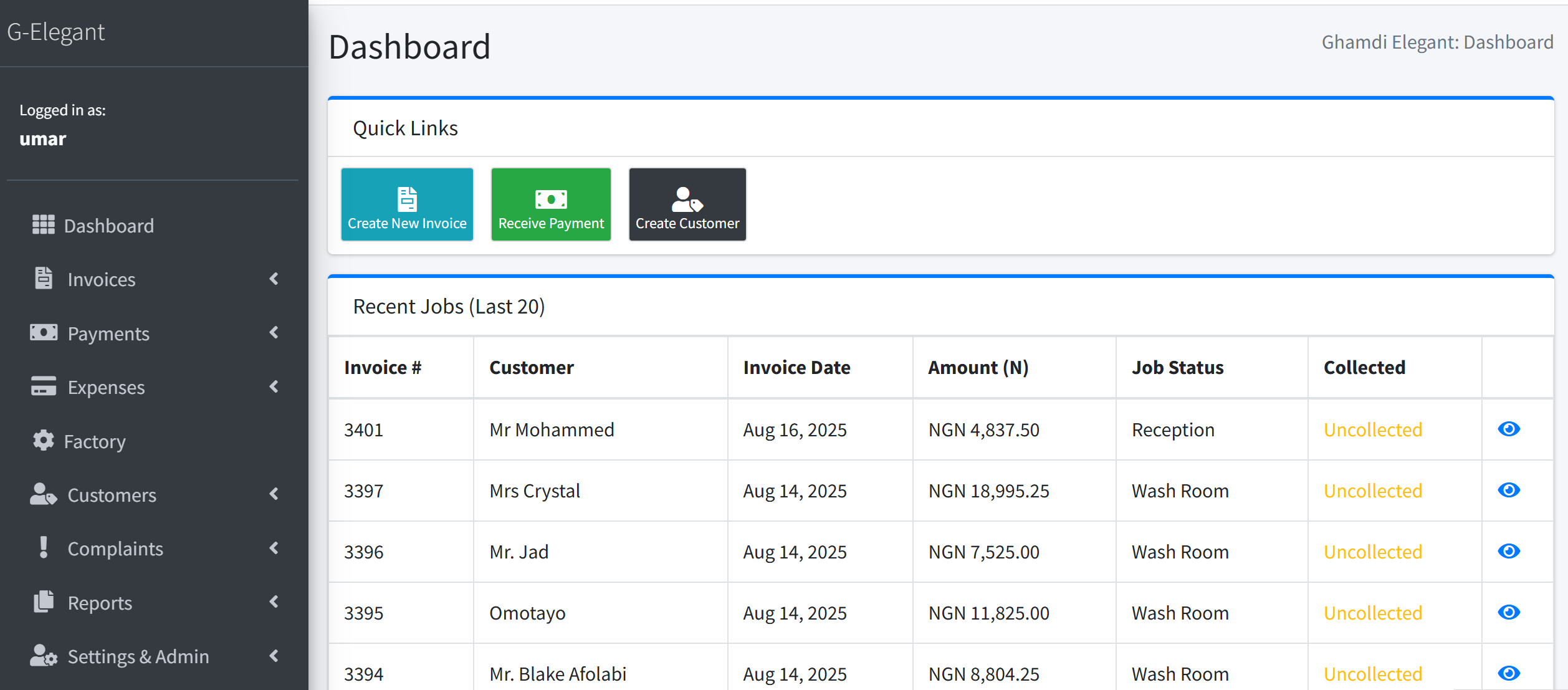View invoice 3397 via eye icon

pyautogui.click(x=1508, y=490)
